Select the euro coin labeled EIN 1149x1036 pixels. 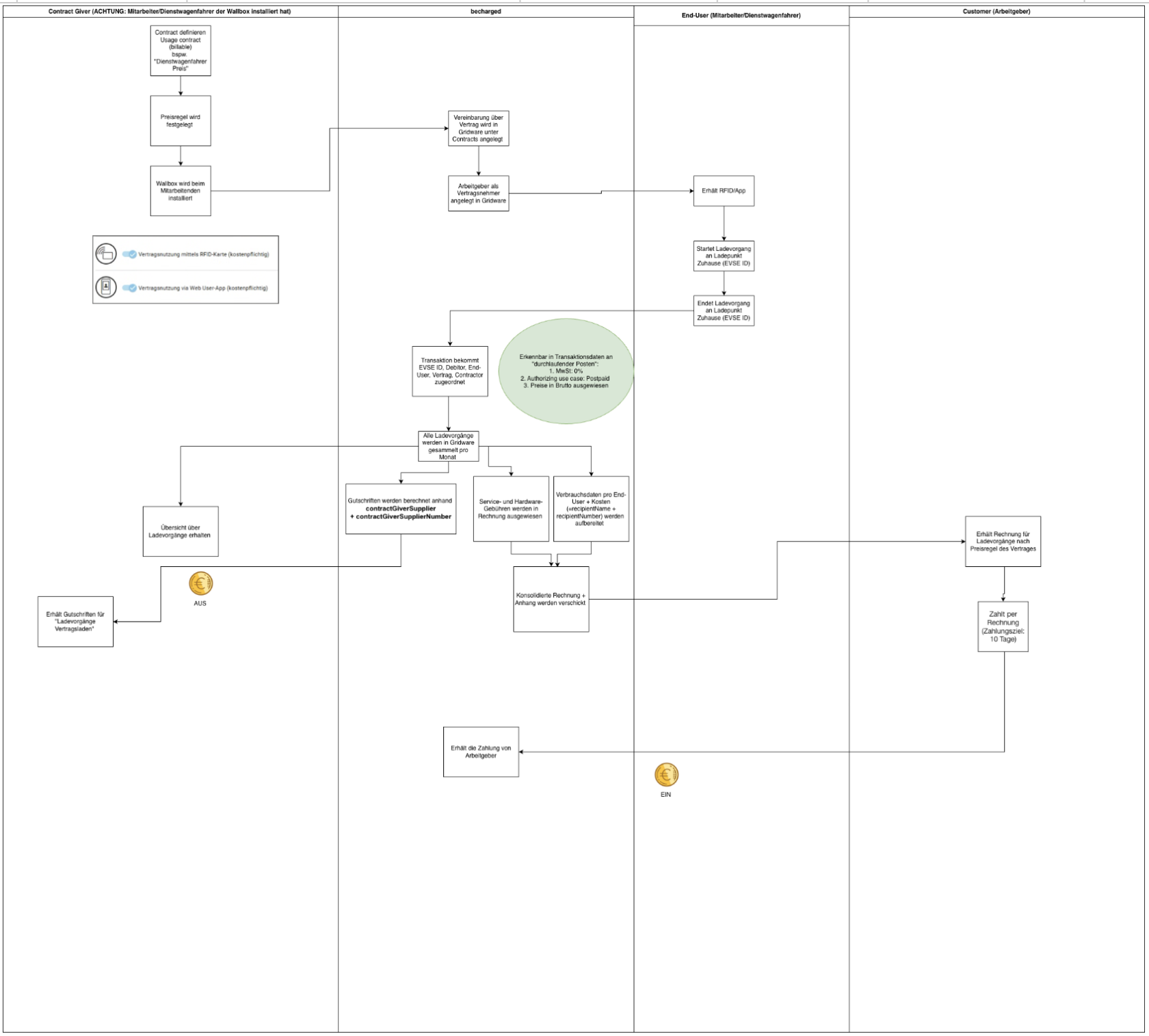[x=666, y=775]
